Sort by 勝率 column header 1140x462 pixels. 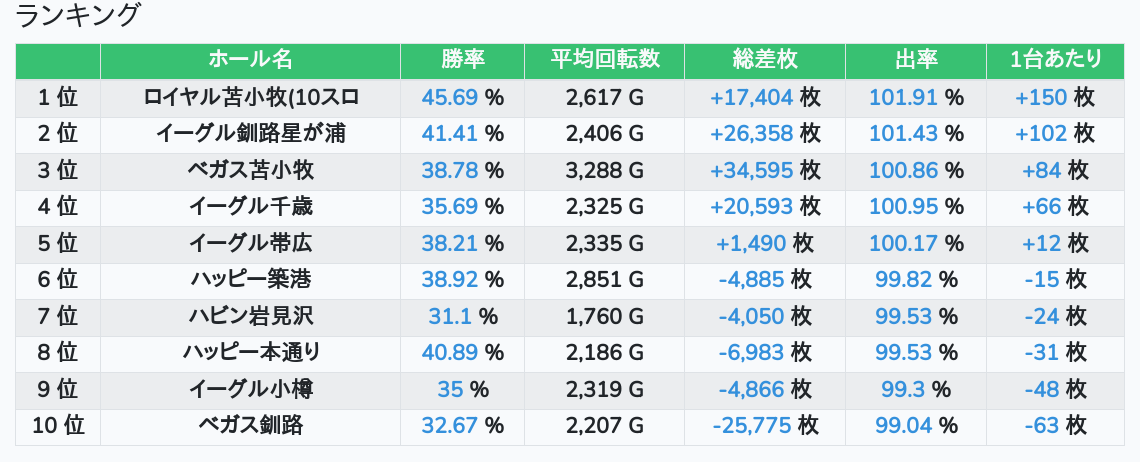click(x=462, y=60)
